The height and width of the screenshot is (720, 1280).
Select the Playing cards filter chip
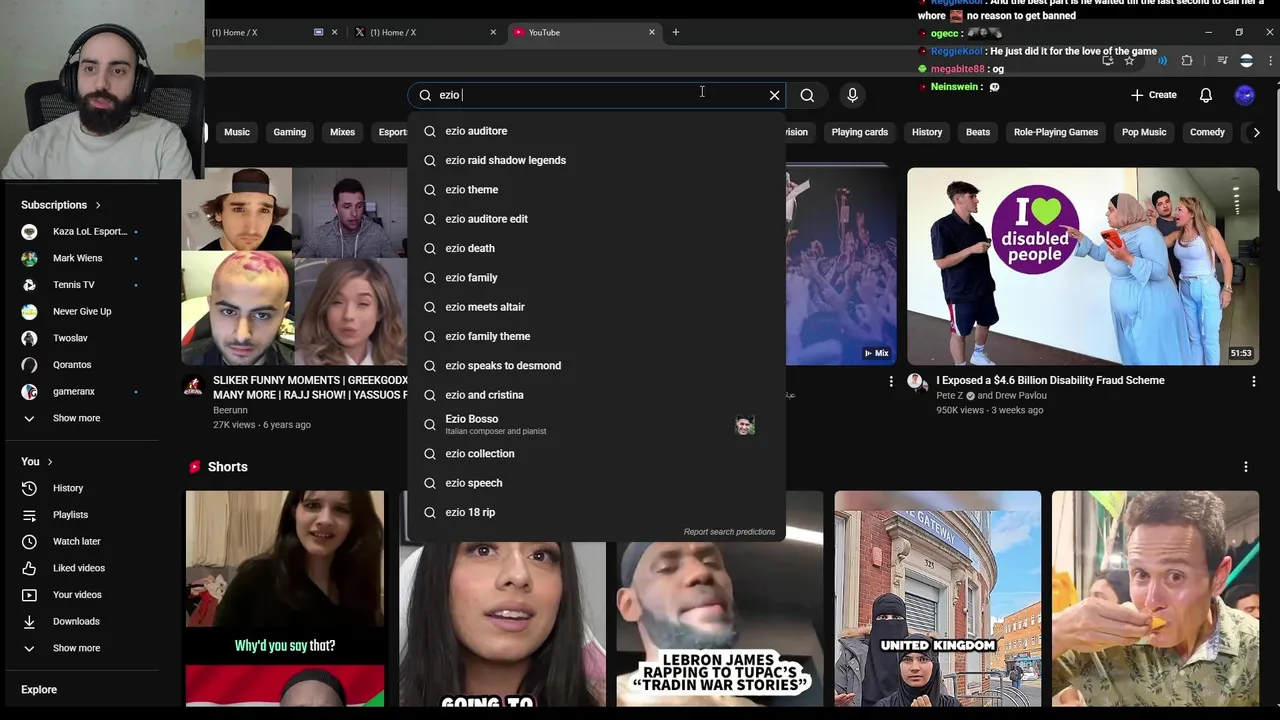(x=860, y=132)
